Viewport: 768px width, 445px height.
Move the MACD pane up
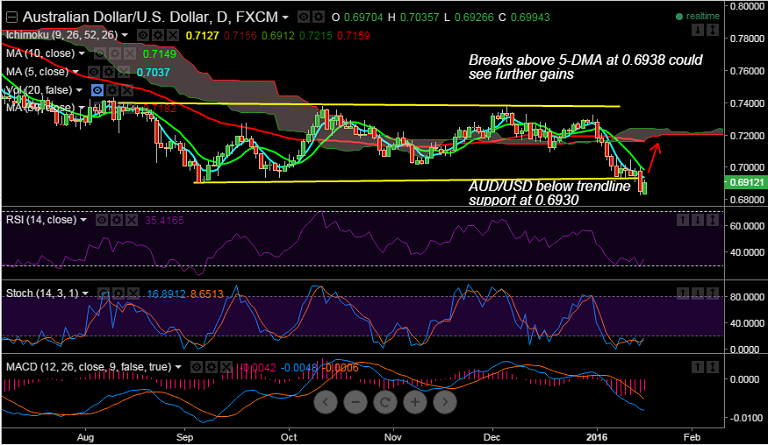[697, 367]
